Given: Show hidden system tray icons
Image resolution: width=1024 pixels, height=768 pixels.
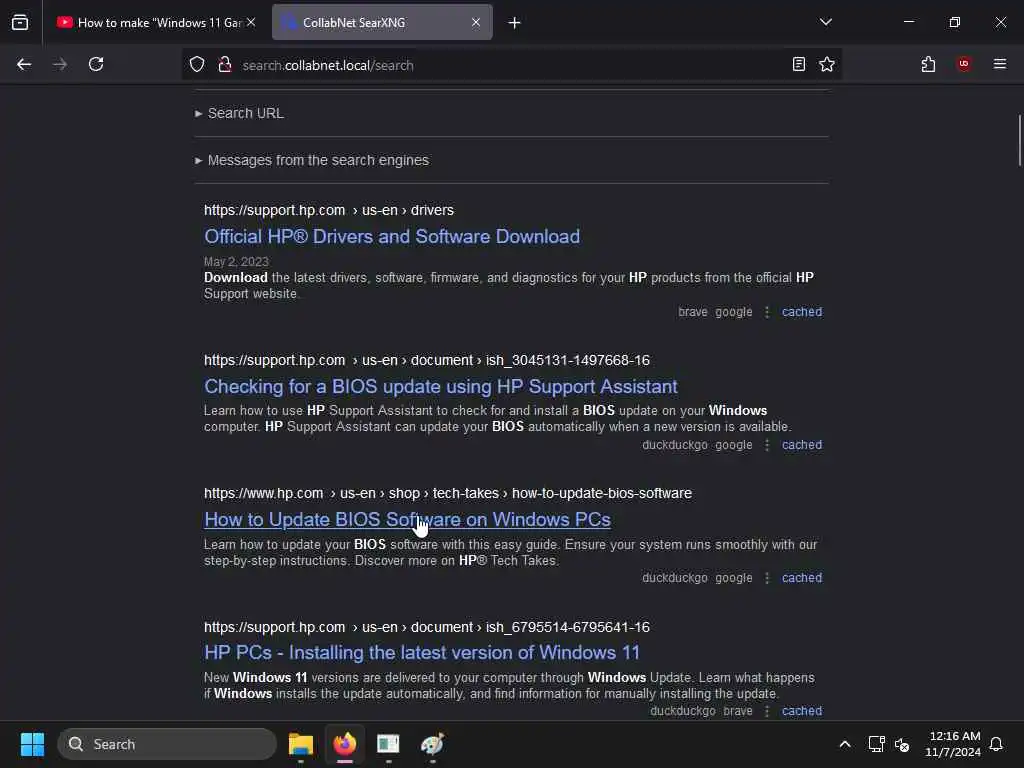Looking at the screenshot, I should [x=844, y=744].
